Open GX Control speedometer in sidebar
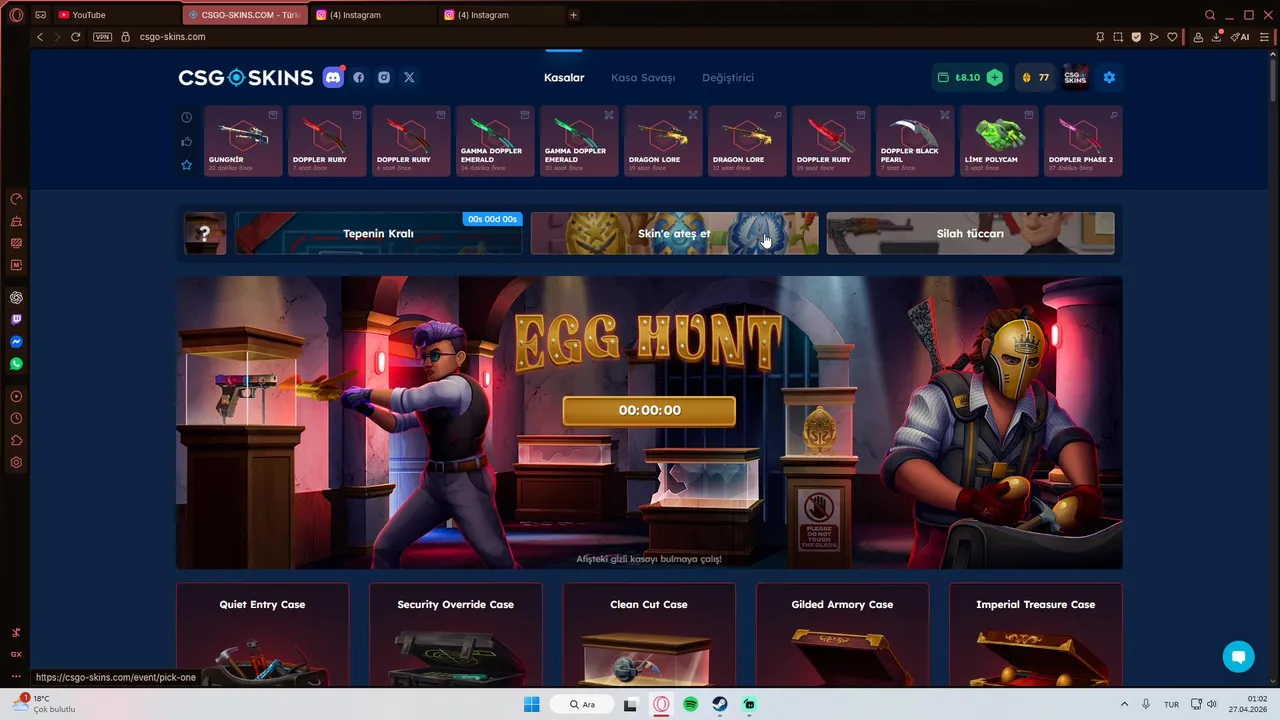Viewport: 1280px width, 720px height. [x=16, y=199]
